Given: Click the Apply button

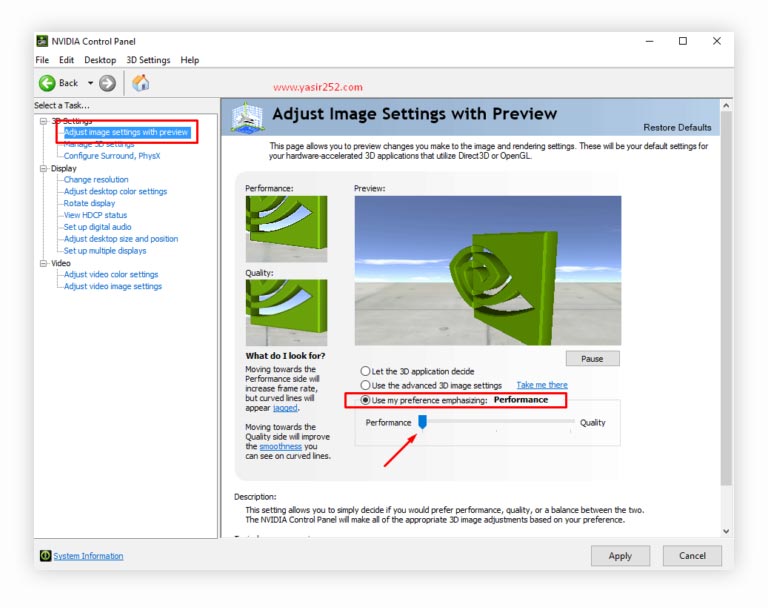Looking at the screenshot, I should 620,556.
